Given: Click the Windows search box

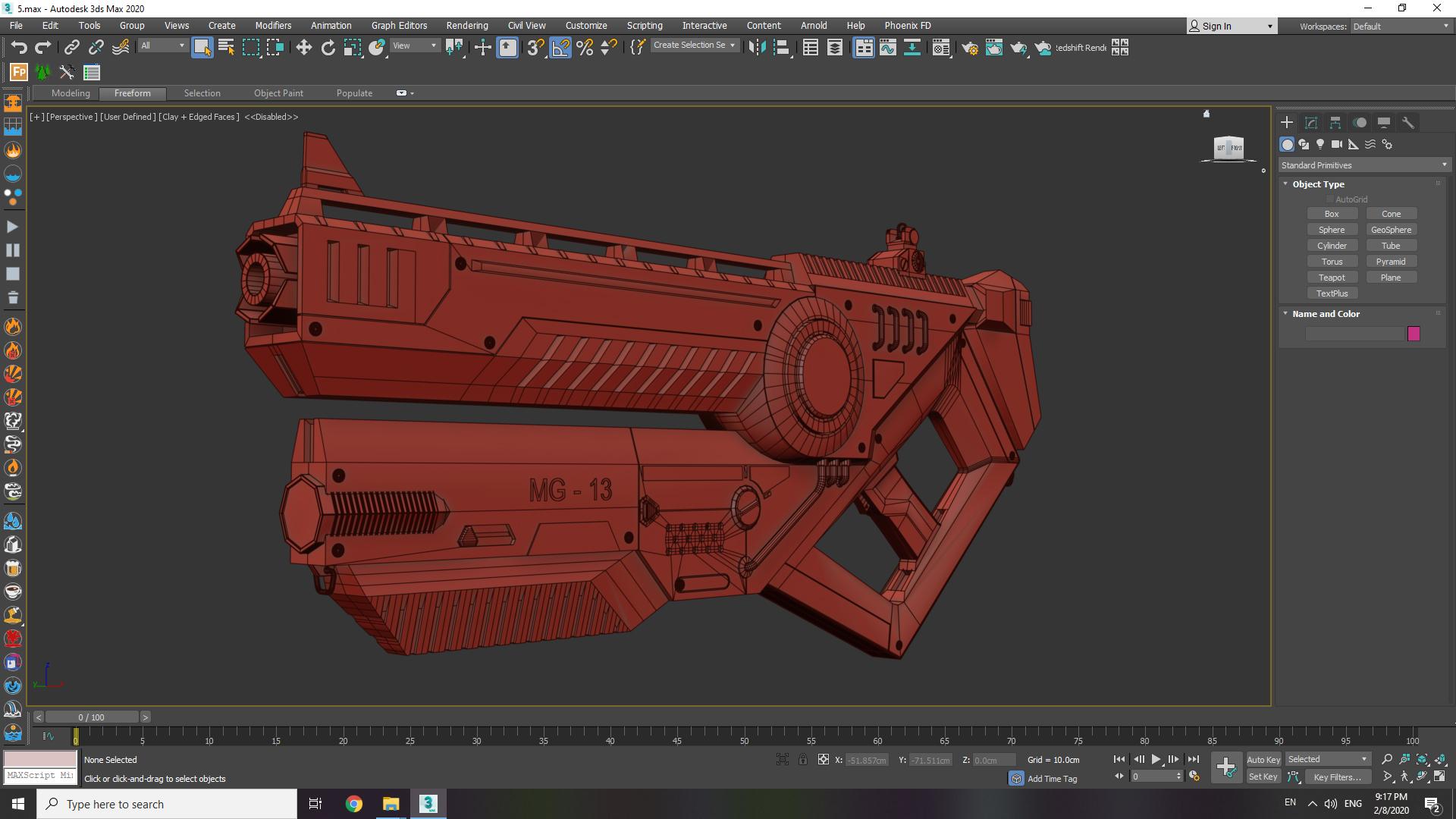Looking at the screenshot, I should pyautogui.click(x=167, y=804).
